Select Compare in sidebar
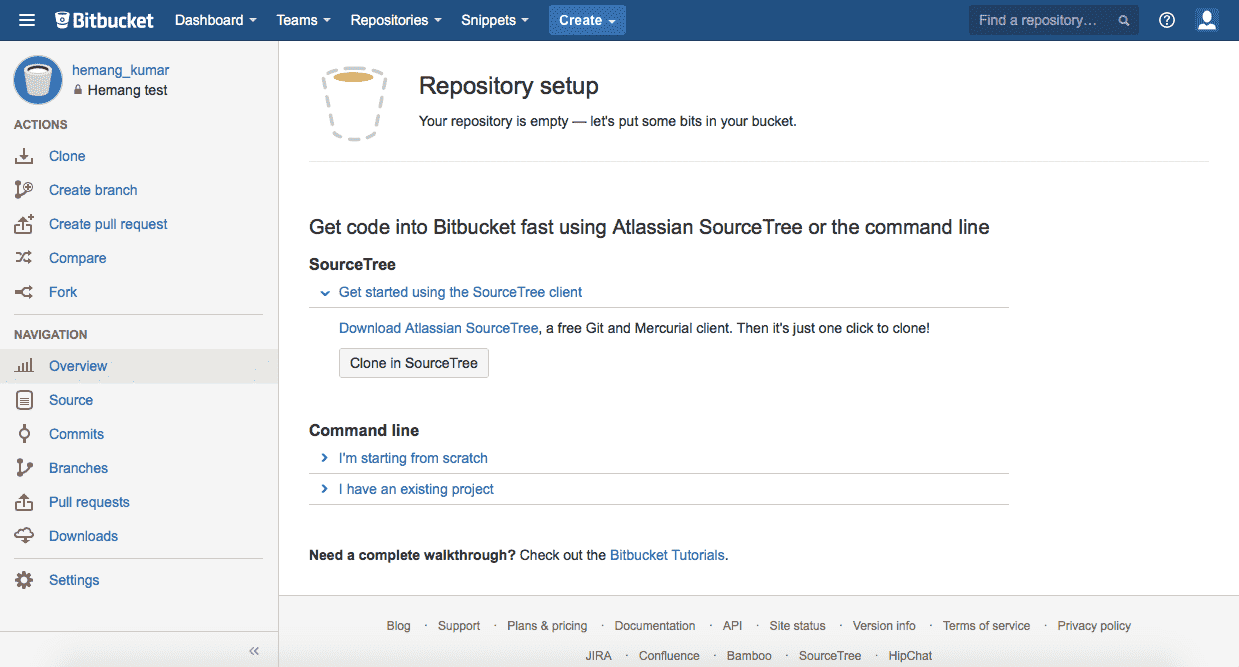Screen dimensions: 1239x667 (x=77, y=258)
